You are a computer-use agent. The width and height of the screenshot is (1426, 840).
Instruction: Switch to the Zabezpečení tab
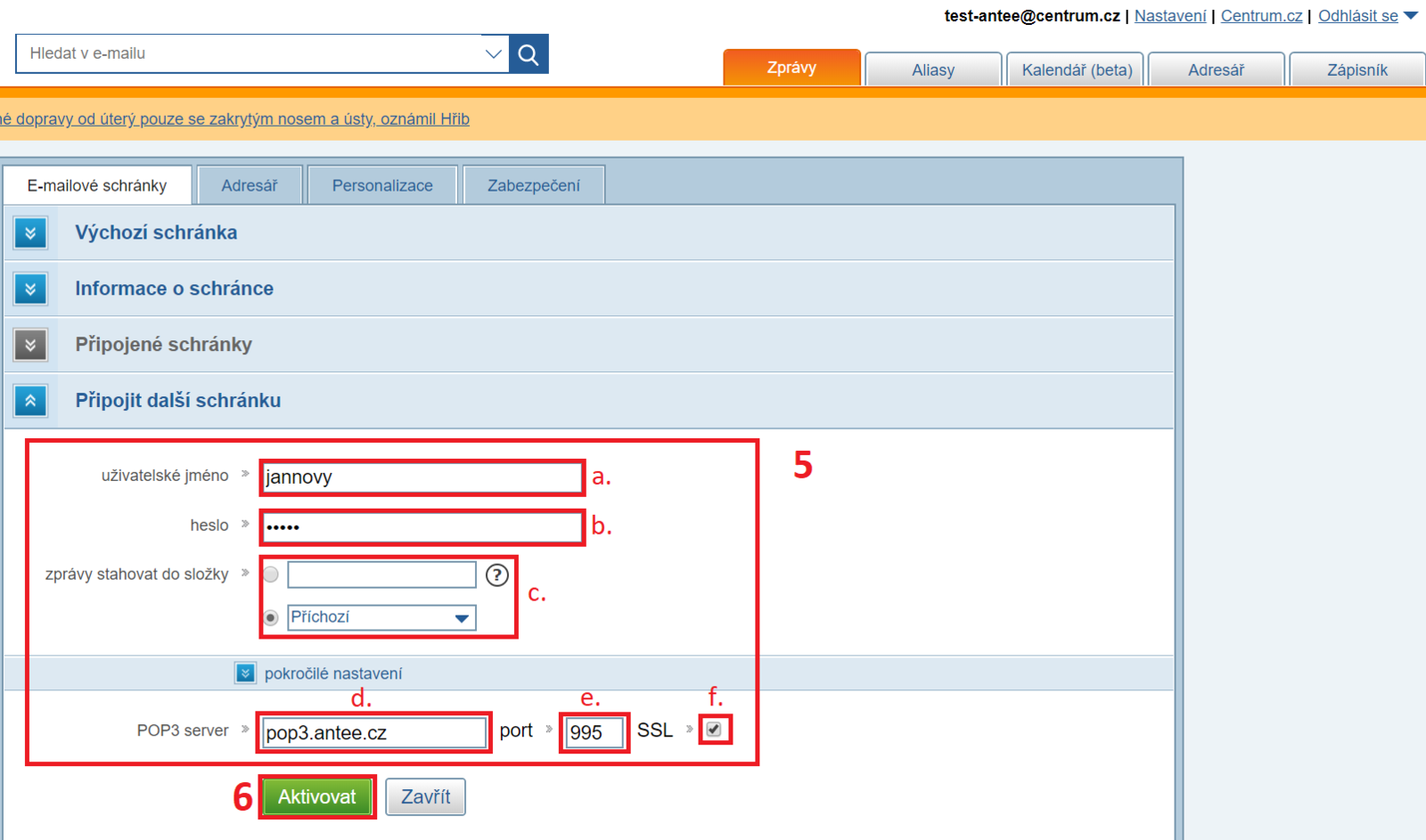tap(533, 185)
